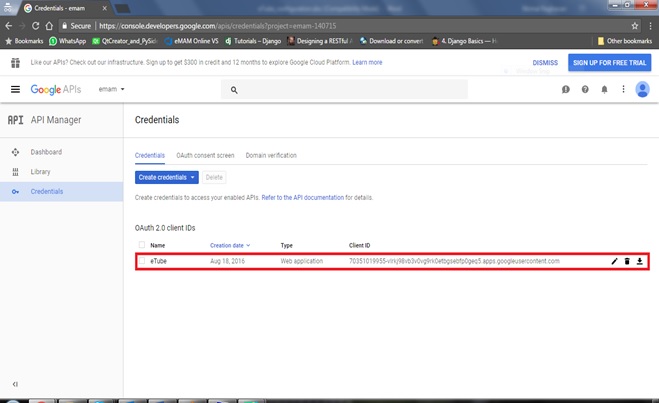
Task: Follow the Refer to the API documentation link
Action: (x=303, y=198)
